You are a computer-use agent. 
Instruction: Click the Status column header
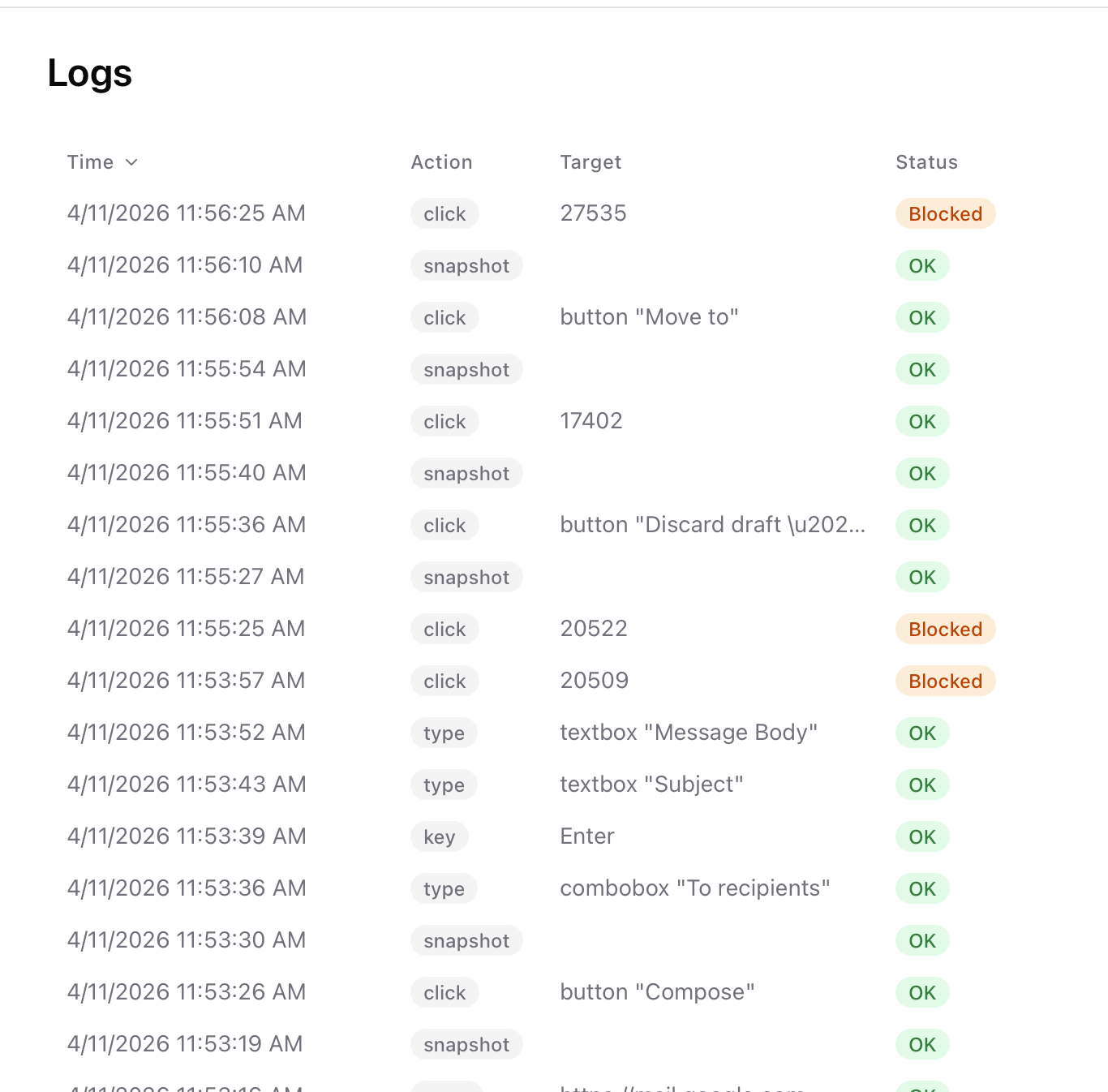point(926,162)
